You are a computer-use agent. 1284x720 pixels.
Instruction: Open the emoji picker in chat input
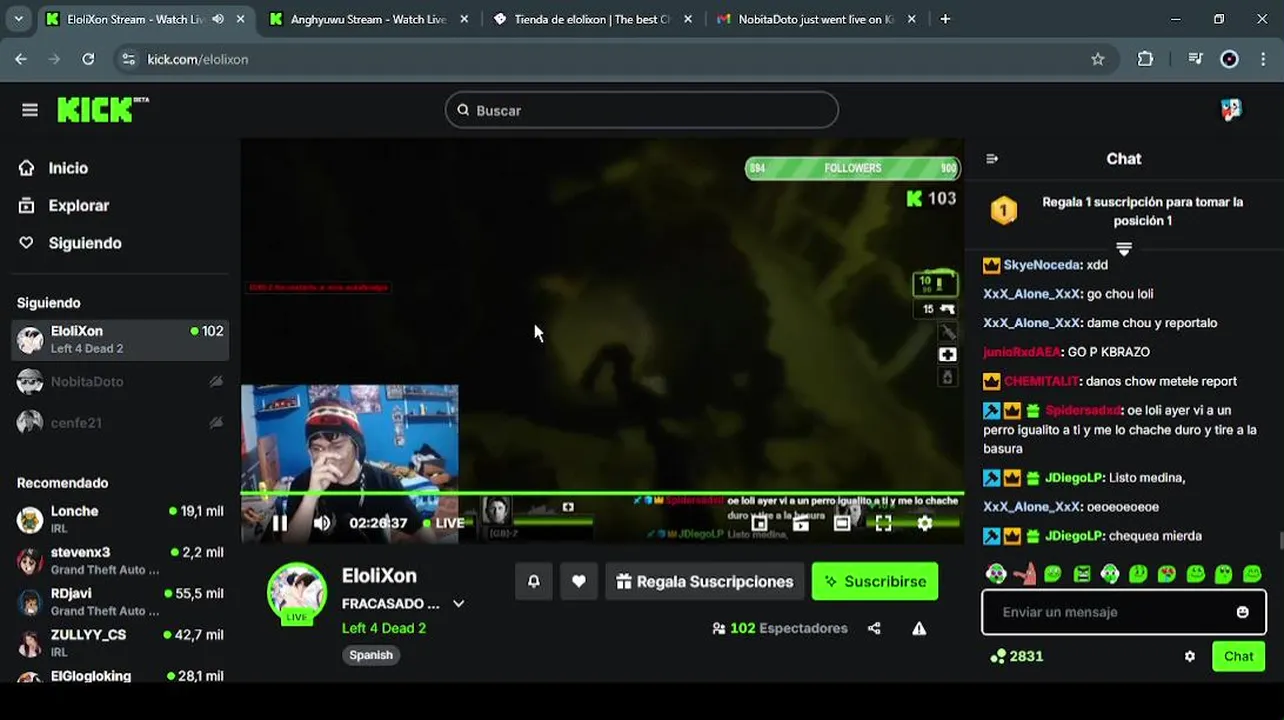coord(1242,612)
